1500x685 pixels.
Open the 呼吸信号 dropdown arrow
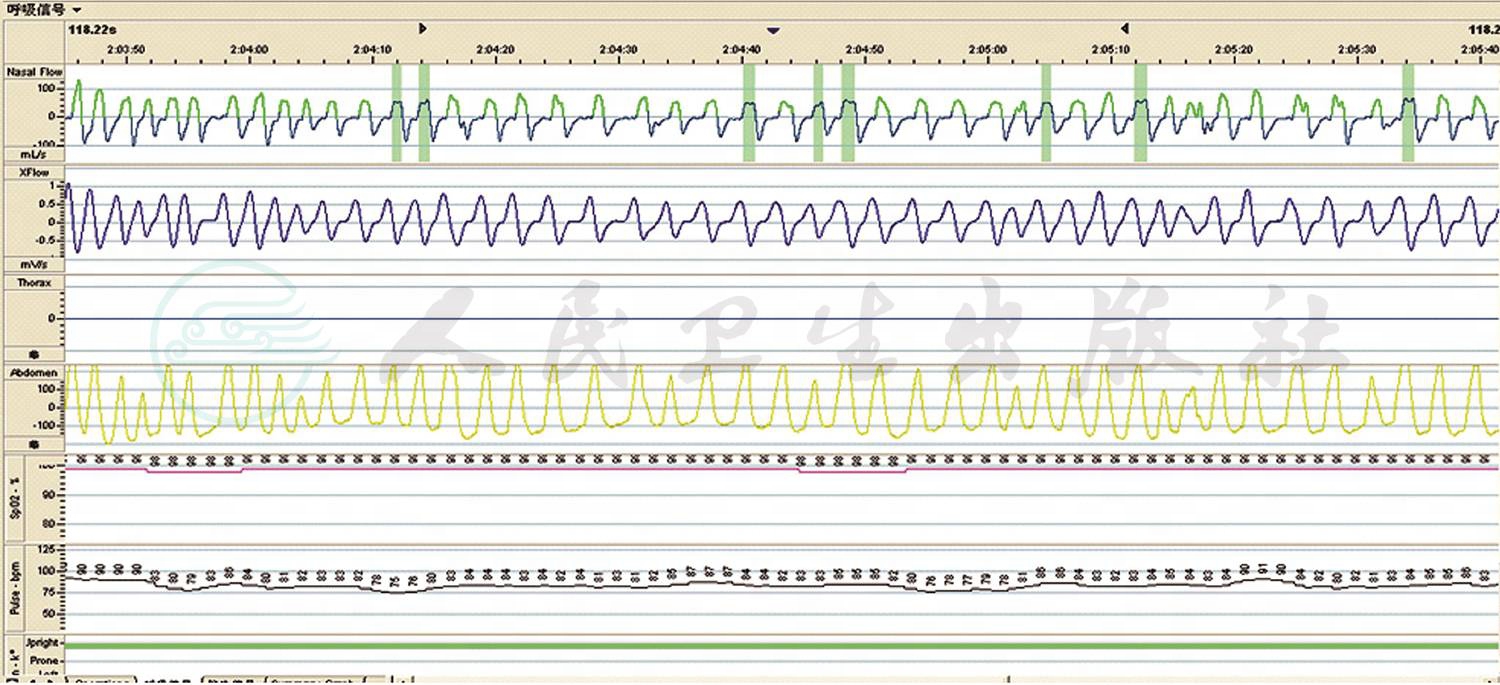tap(78, 9)
